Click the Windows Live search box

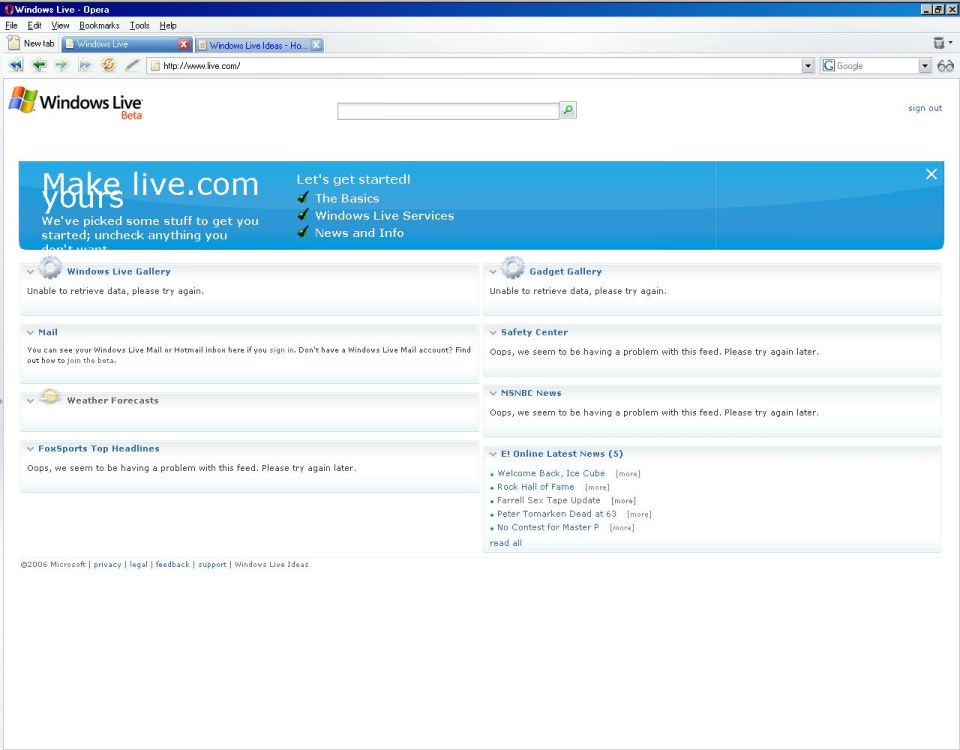[448, 111]
